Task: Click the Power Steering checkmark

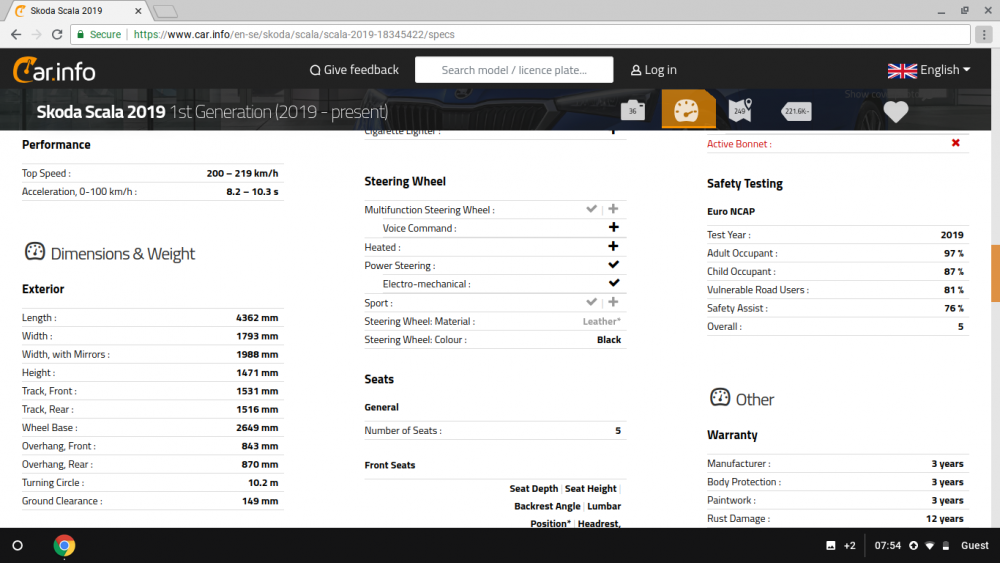Action: pos(614,265)
